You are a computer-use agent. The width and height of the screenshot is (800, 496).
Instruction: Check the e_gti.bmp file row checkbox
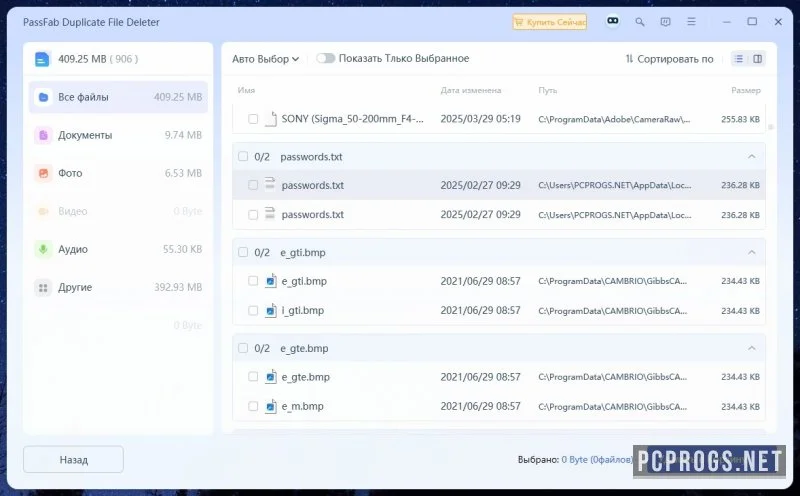pos(253,281)
